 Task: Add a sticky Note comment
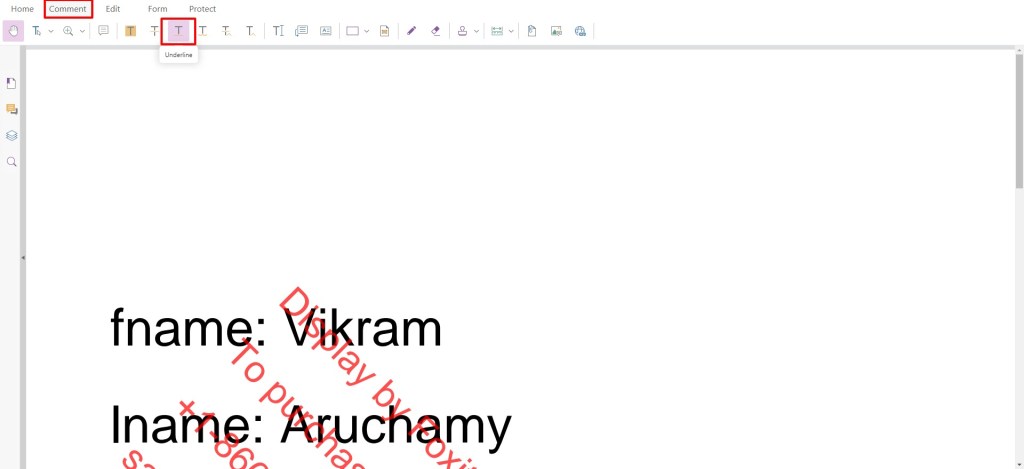click(103, 31)
